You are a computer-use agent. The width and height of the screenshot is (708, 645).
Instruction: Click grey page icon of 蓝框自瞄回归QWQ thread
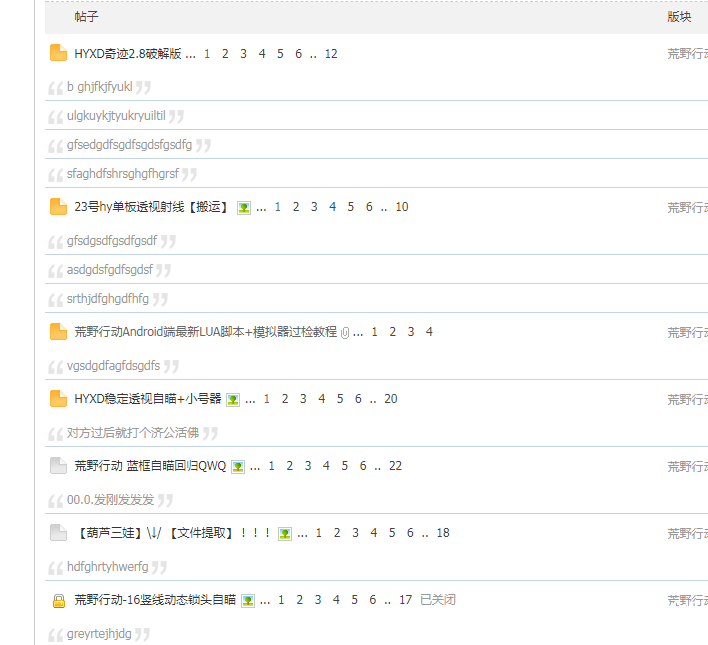coord(58,466)
